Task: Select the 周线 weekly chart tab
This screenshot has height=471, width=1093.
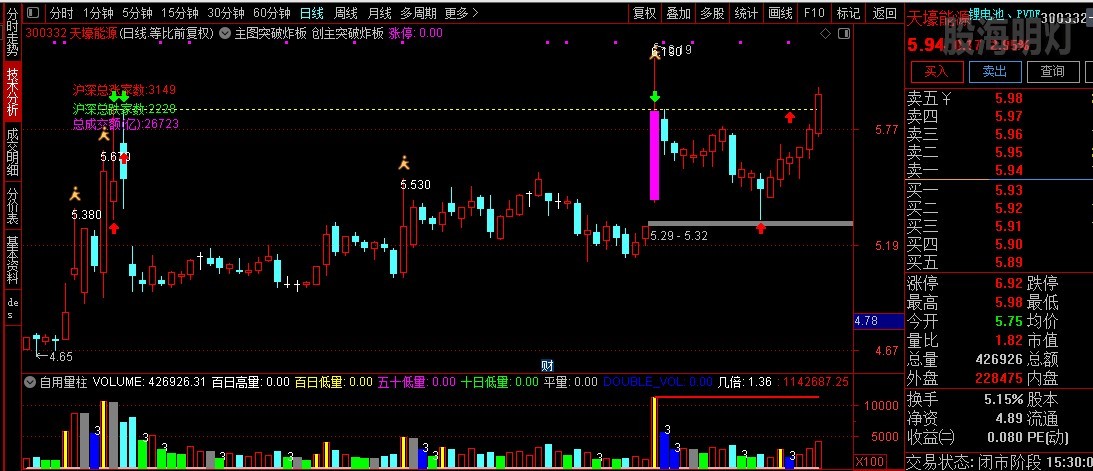Action: click(x=346, y=13)
